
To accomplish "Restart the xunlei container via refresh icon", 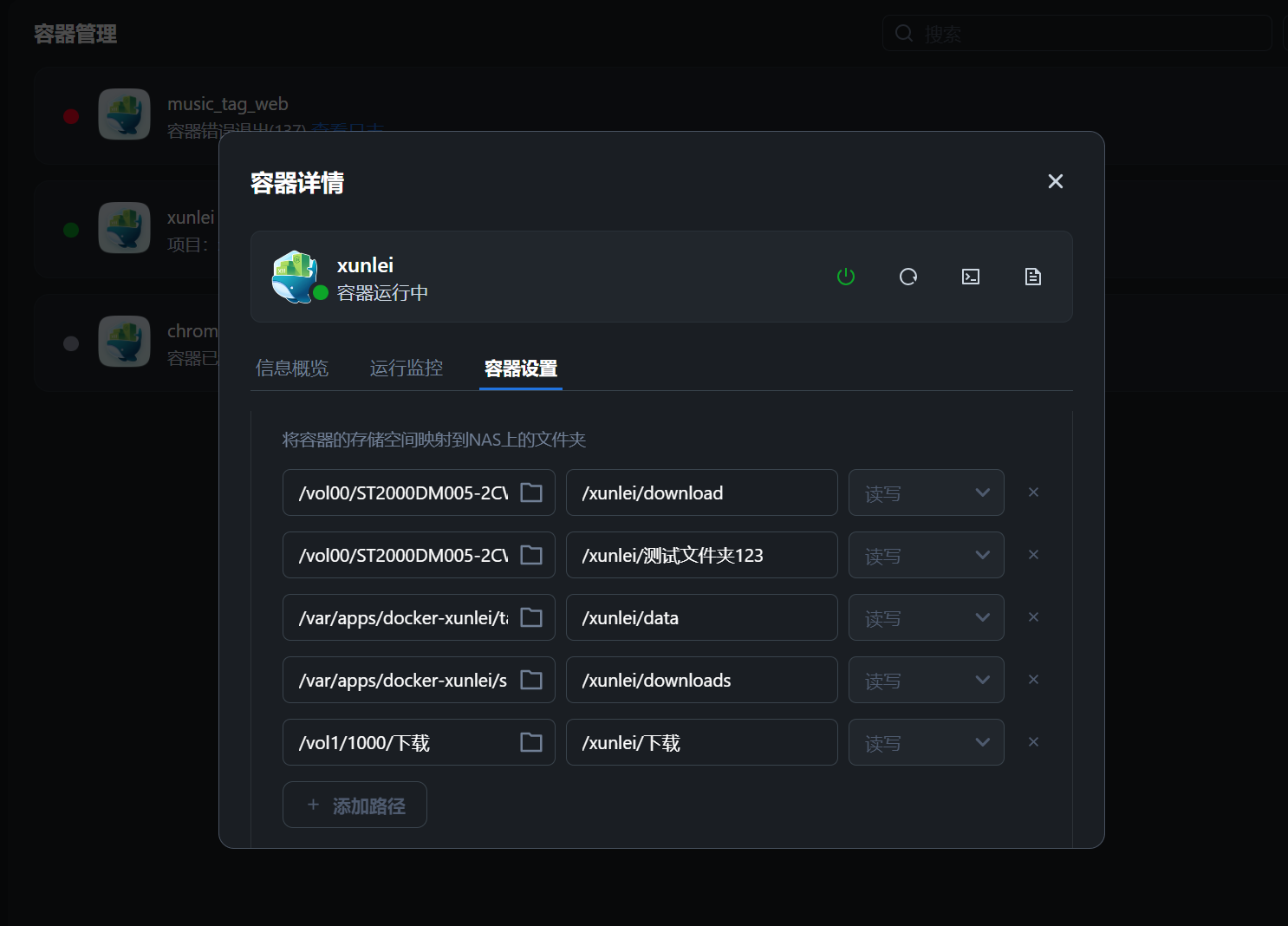I will click(x=908, y=277).
